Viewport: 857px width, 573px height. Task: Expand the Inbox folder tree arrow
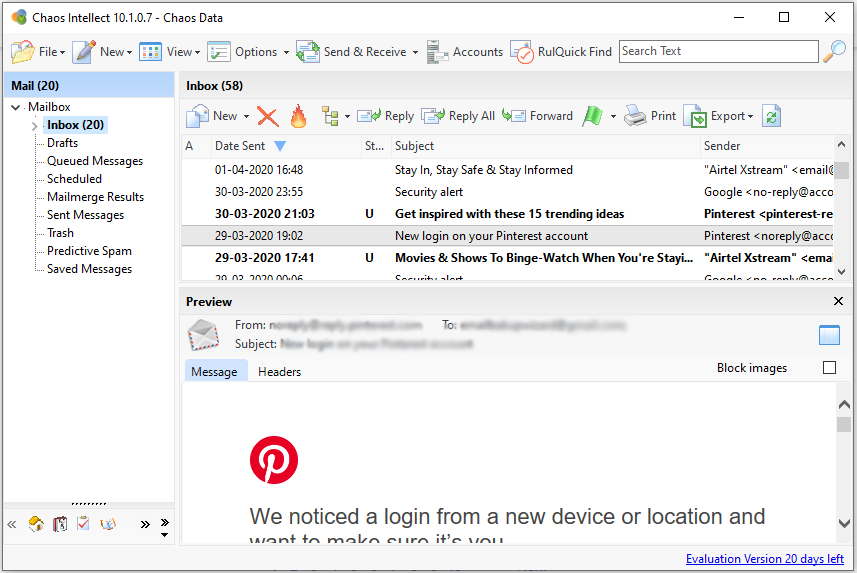35,126
